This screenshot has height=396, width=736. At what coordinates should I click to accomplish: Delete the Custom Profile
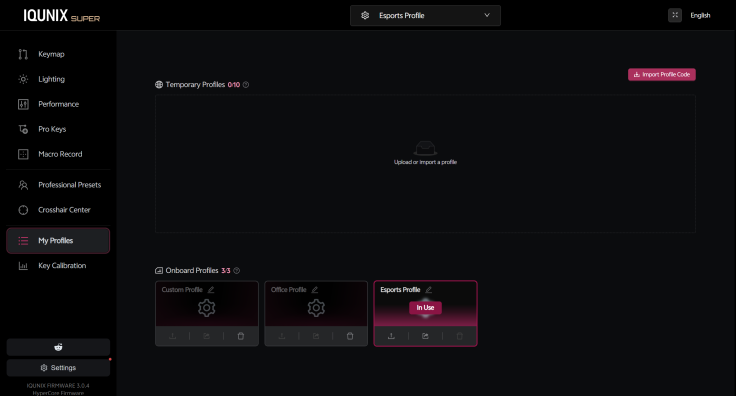(x=241, y=336)
